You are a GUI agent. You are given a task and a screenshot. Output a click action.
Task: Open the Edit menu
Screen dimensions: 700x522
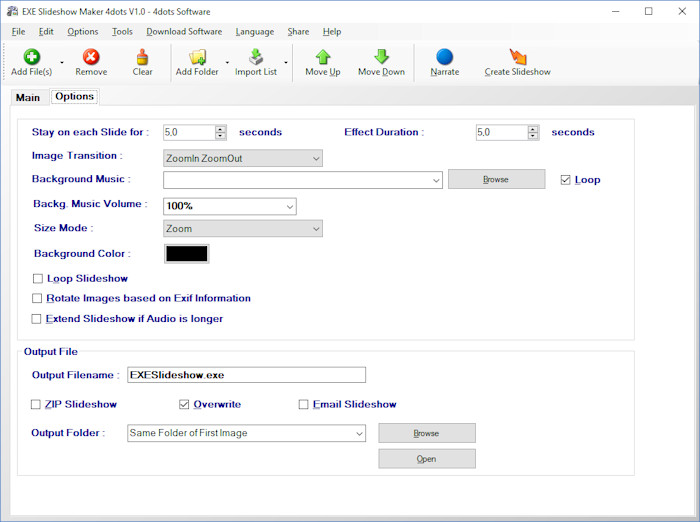46,32
